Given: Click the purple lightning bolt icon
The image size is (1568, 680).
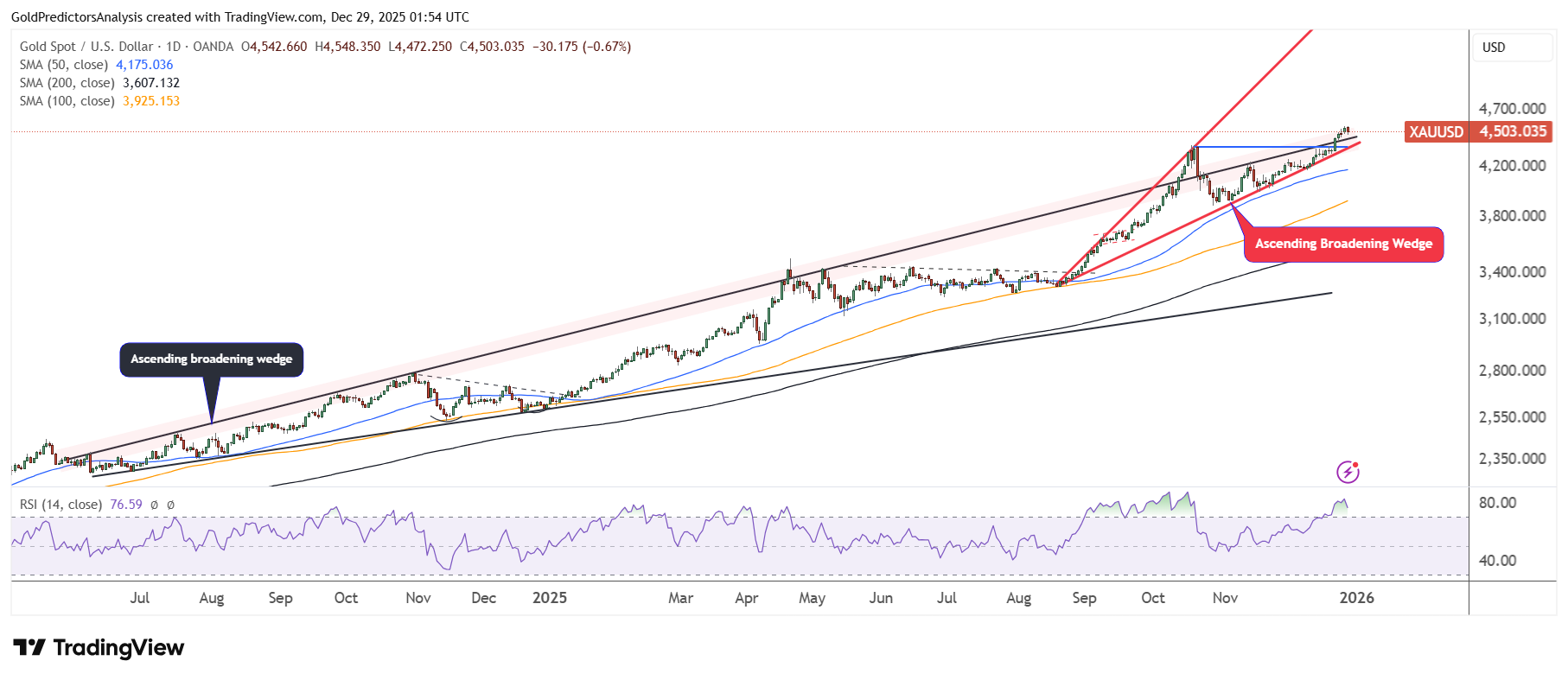Looking at the screenshot, I should 1348,472.
